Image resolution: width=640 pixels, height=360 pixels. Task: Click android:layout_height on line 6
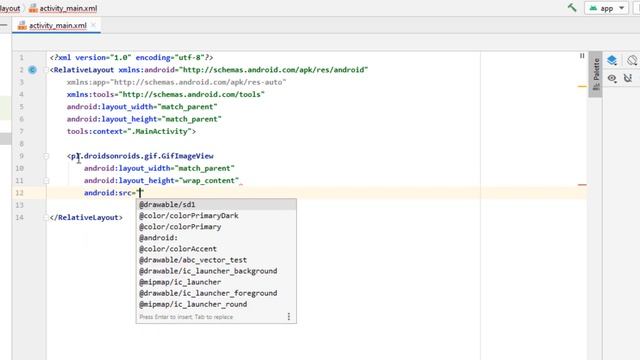pos(112,119)
